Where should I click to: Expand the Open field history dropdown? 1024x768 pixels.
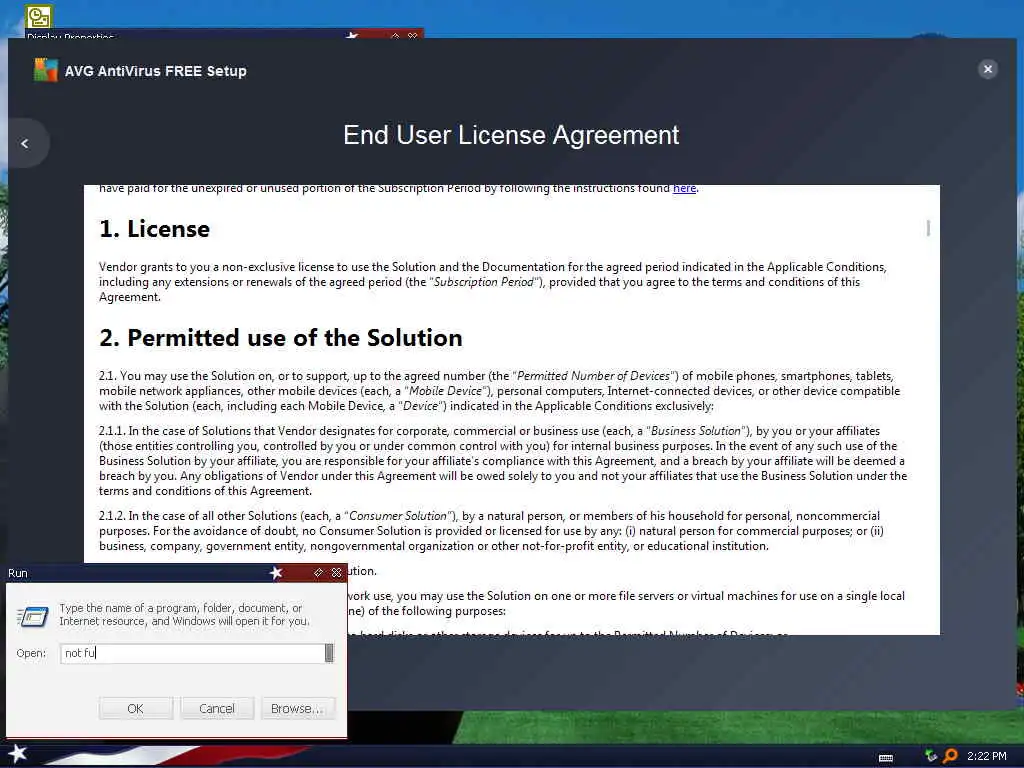329,653
